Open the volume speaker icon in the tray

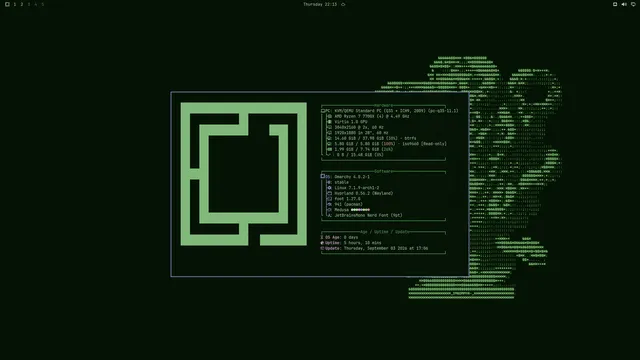point(624,4)
